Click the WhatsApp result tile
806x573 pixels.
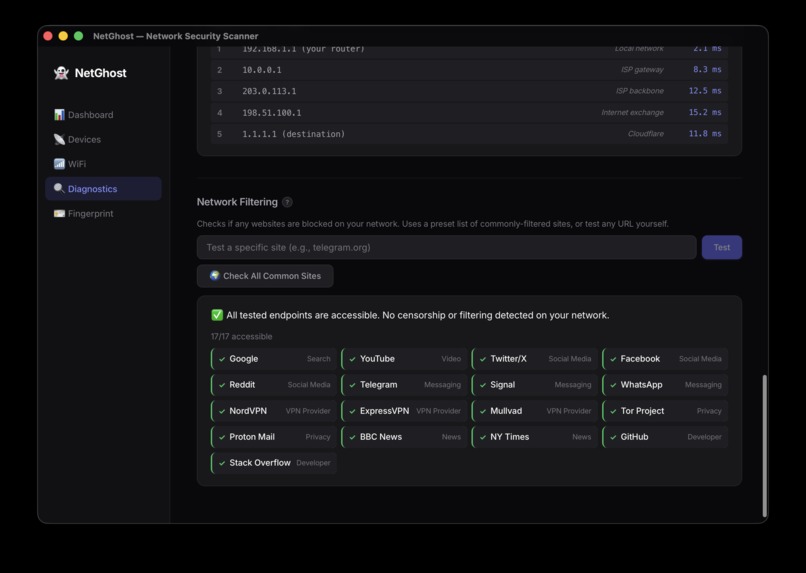coord(665,384)
